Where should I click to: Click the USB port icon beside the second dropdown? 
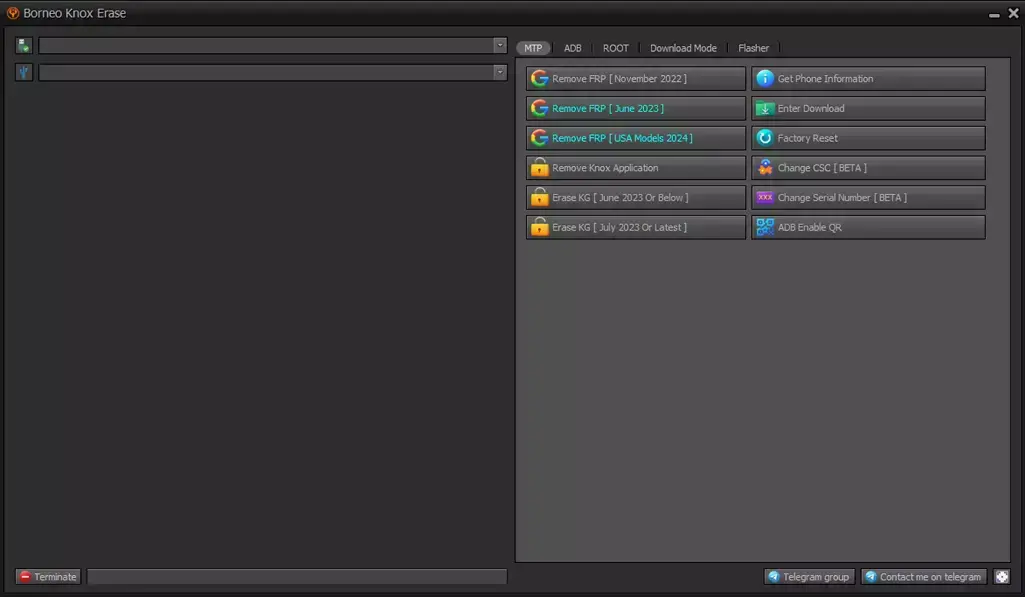24,72
